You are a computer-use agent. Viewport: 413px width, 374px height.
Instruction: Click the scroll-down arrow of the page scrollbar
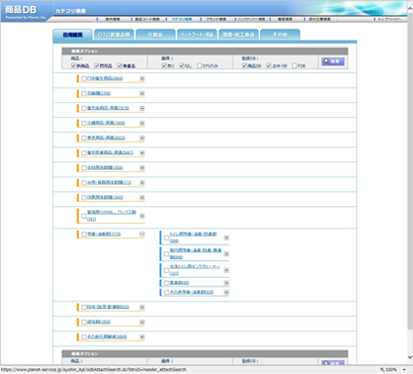pyautogui.click(x=410, y=357)
